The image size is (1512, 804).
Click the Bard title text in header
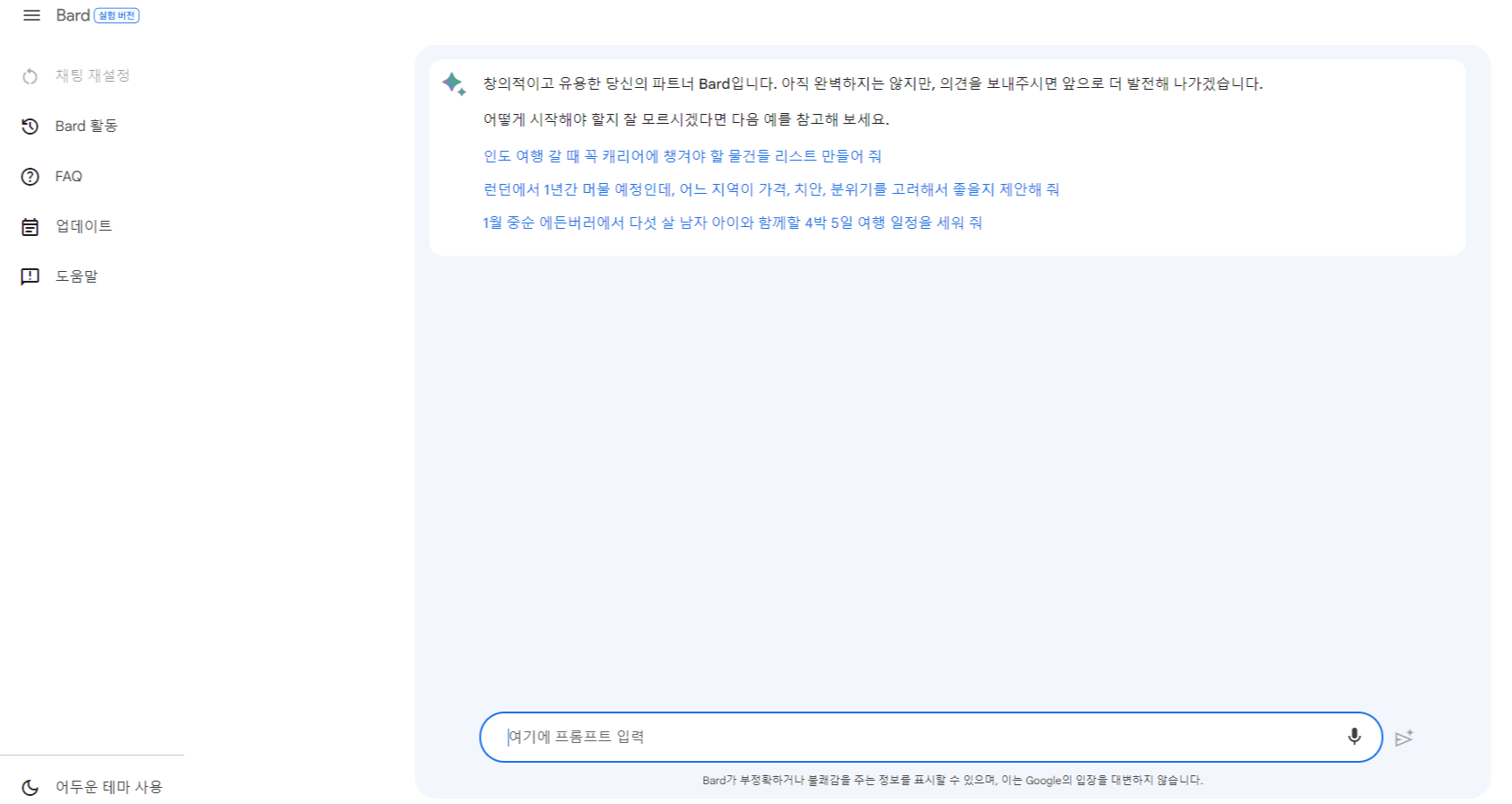[73, 15]
